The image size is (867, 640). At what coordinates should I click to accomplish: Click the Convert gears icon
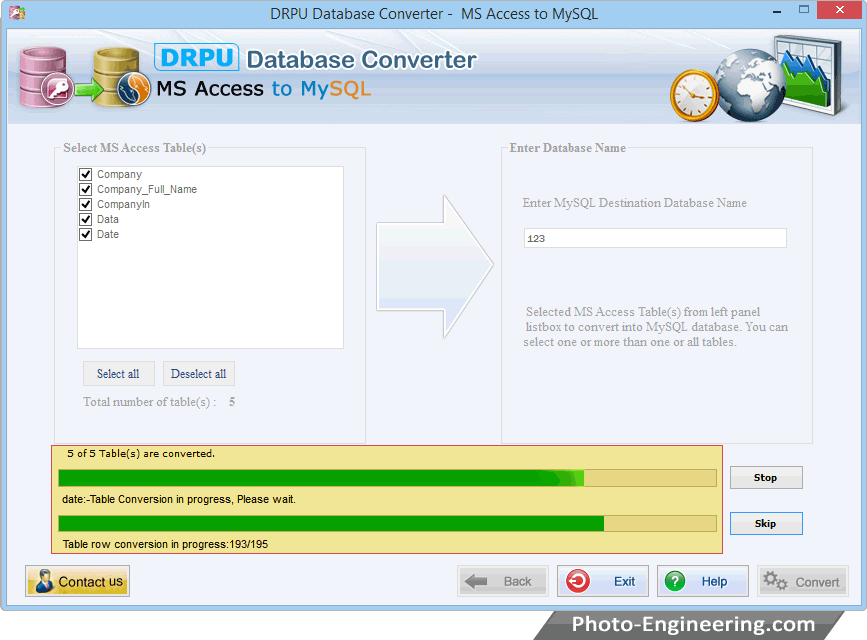point(775,581)
